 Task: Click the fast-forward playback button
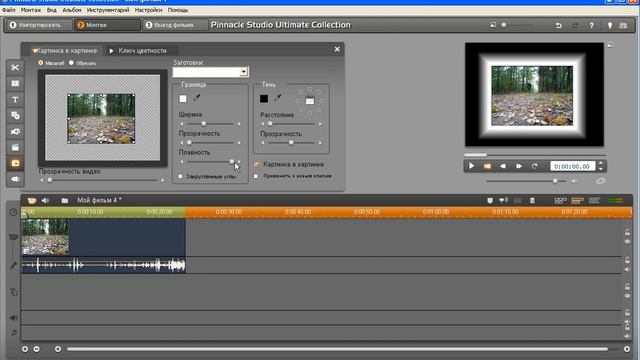coord(519,166)
